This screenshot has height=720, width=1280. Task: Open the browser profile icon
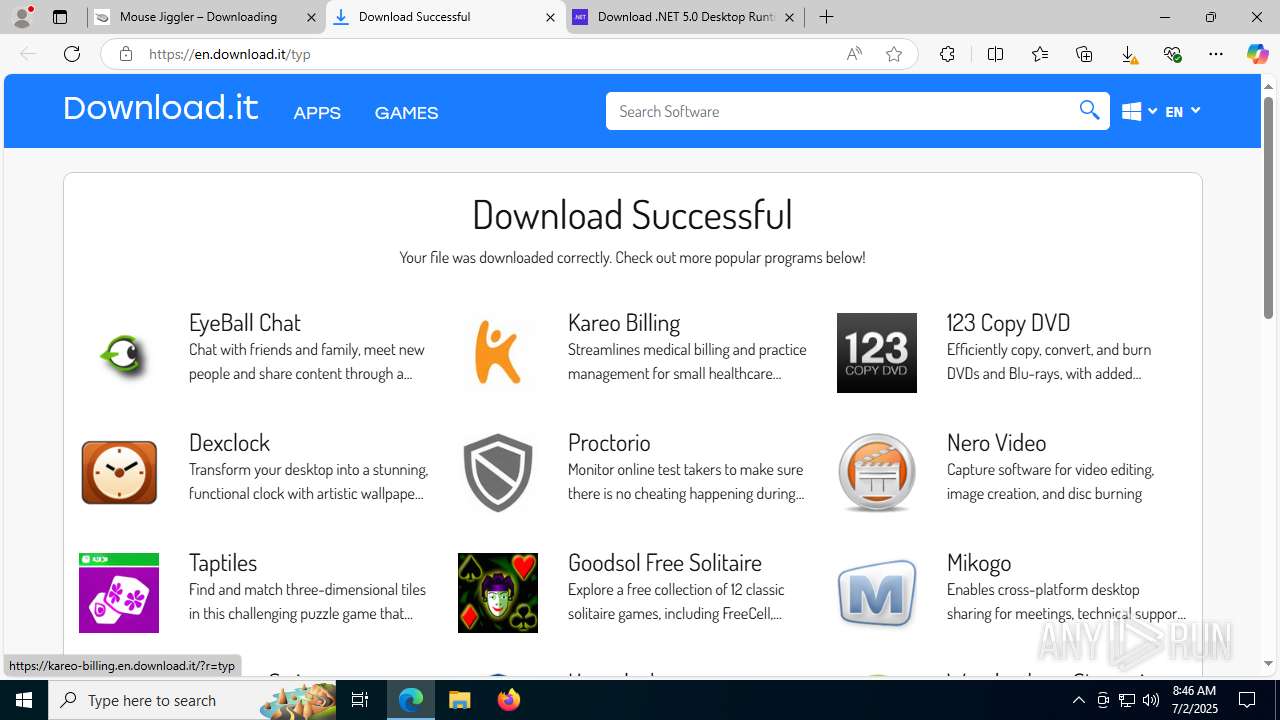click(x=22, y=17)
